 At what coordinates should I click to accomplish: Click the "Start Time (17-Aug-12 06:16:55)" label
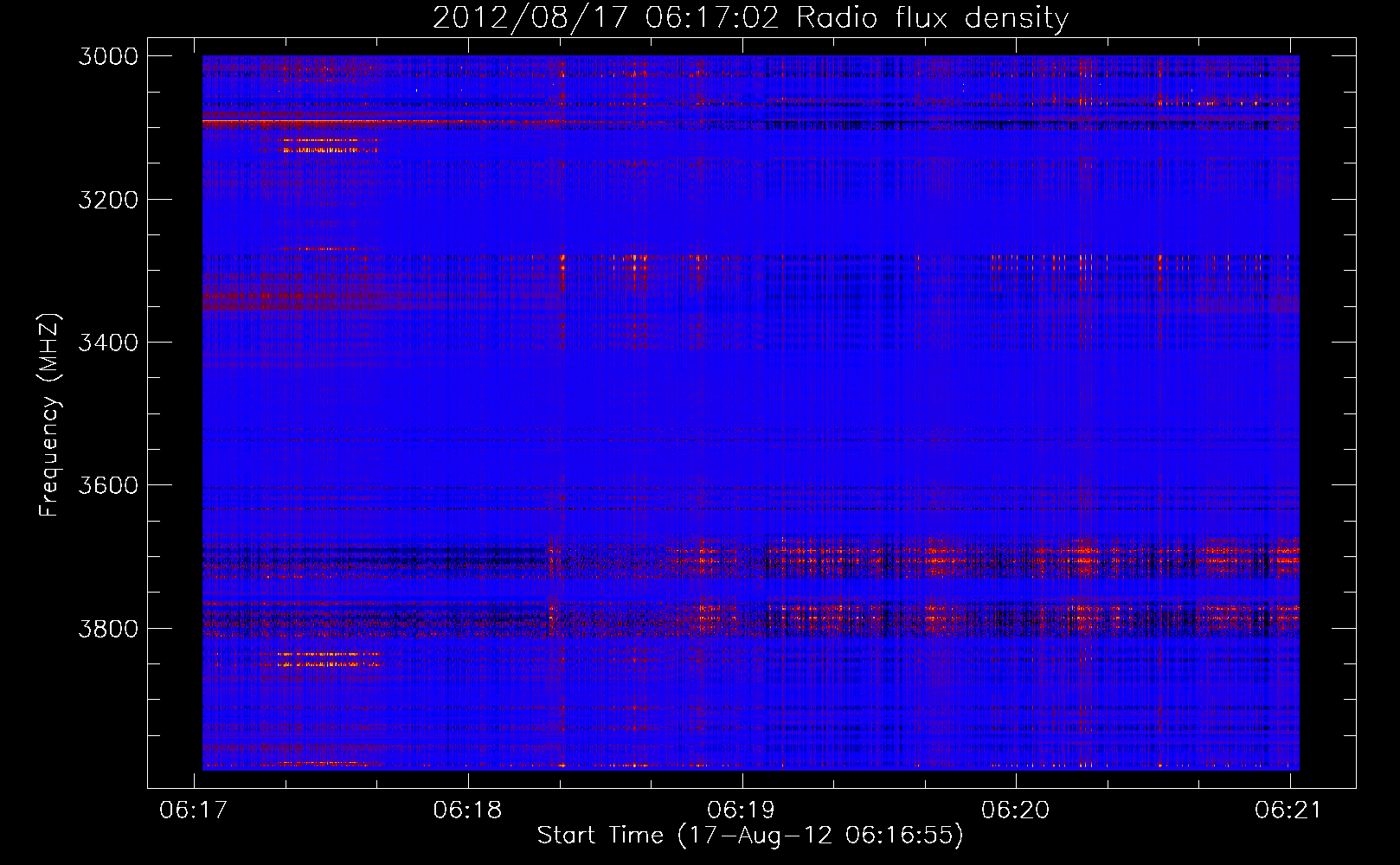[749, 836]
